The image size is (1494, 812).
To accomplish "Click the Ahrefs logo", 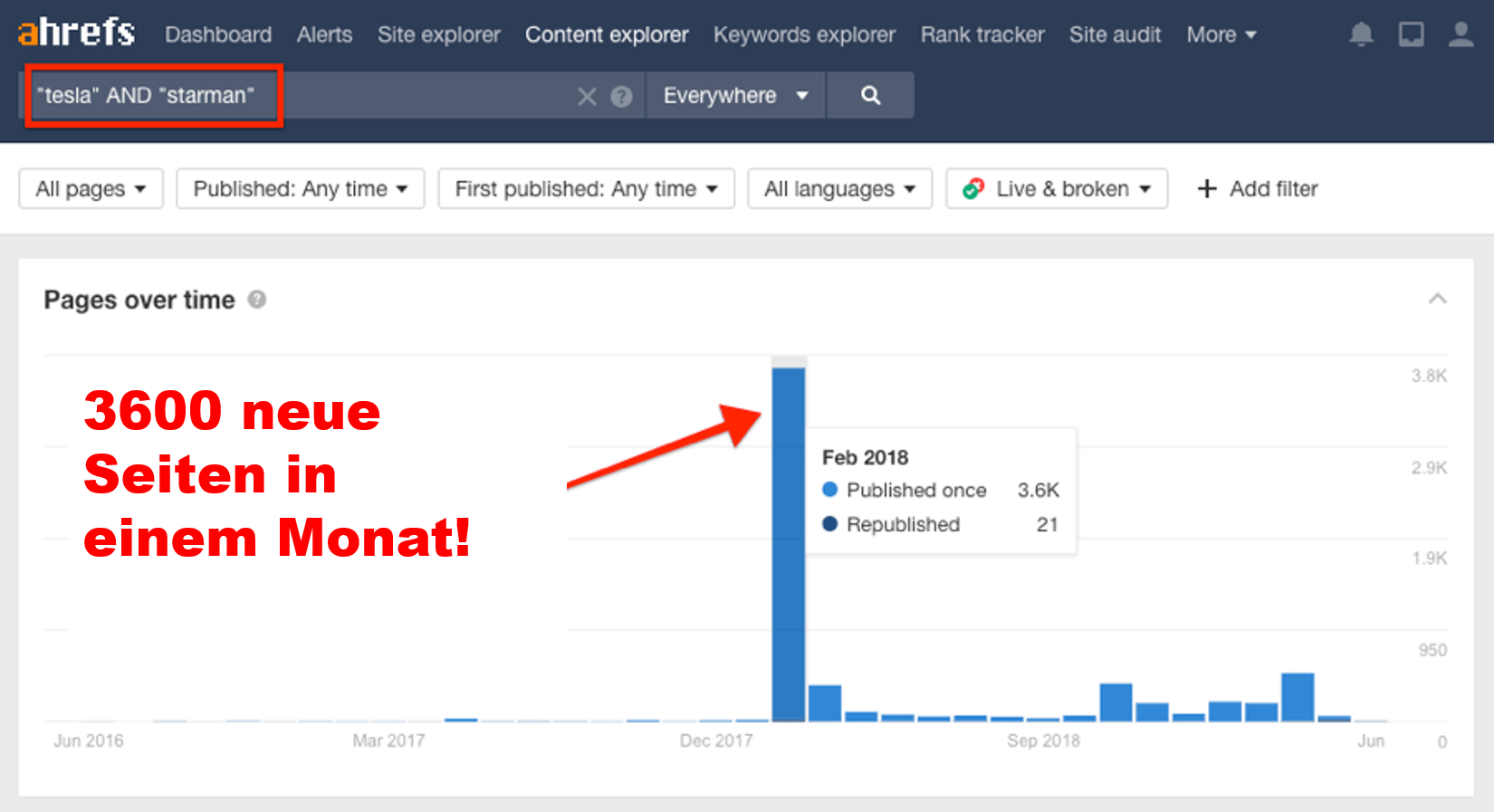I will (76, 33).
